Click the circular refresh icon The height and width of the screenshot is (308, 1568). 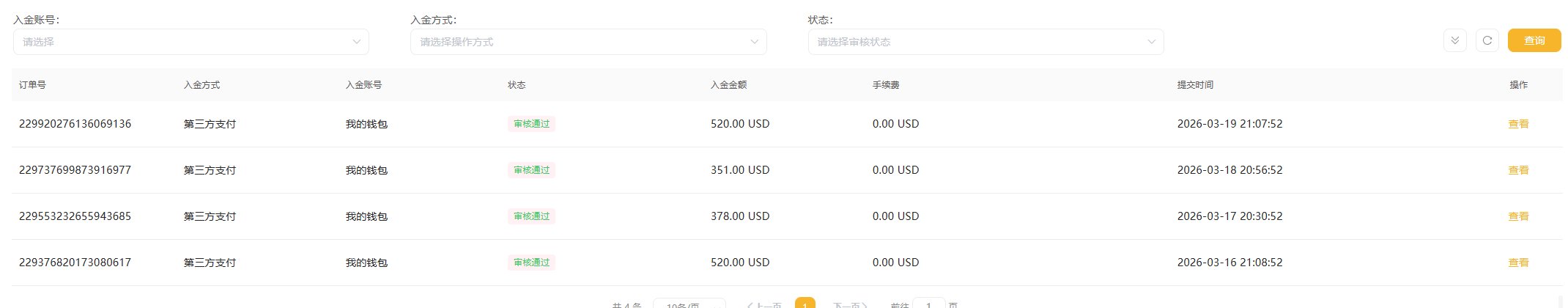(x=1487, y=40)
